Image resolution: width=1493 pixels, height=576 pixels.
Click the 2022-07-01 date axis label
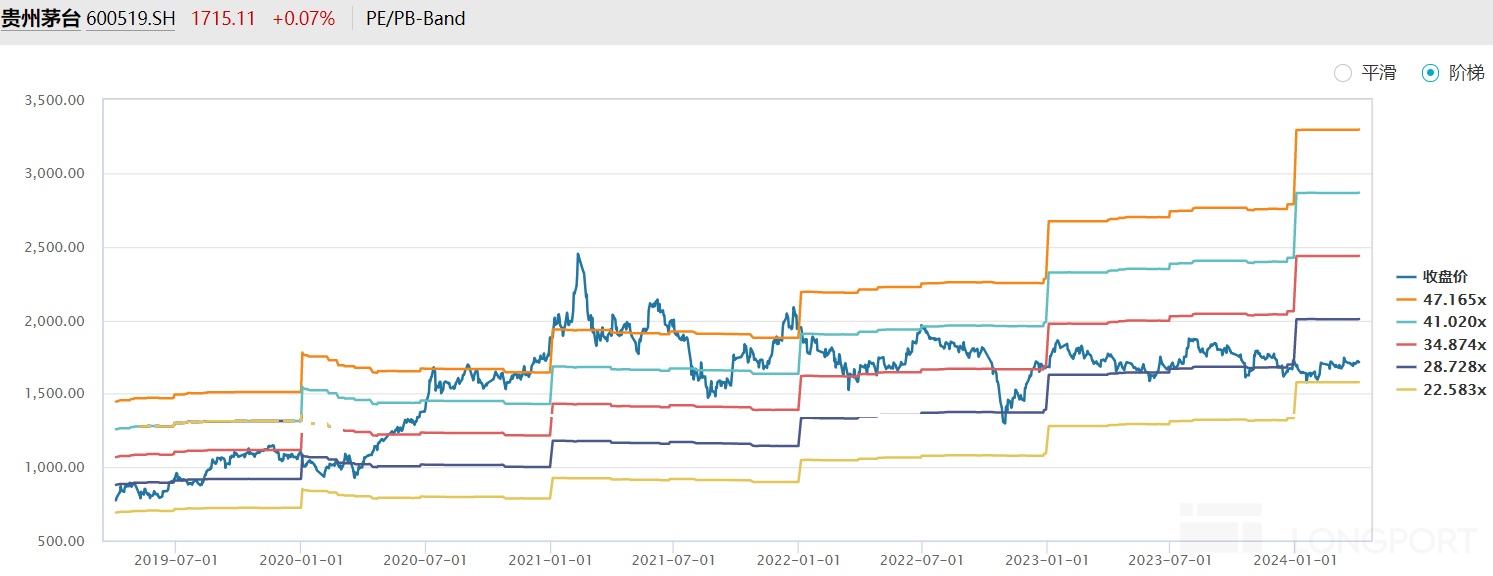point(923,561)
